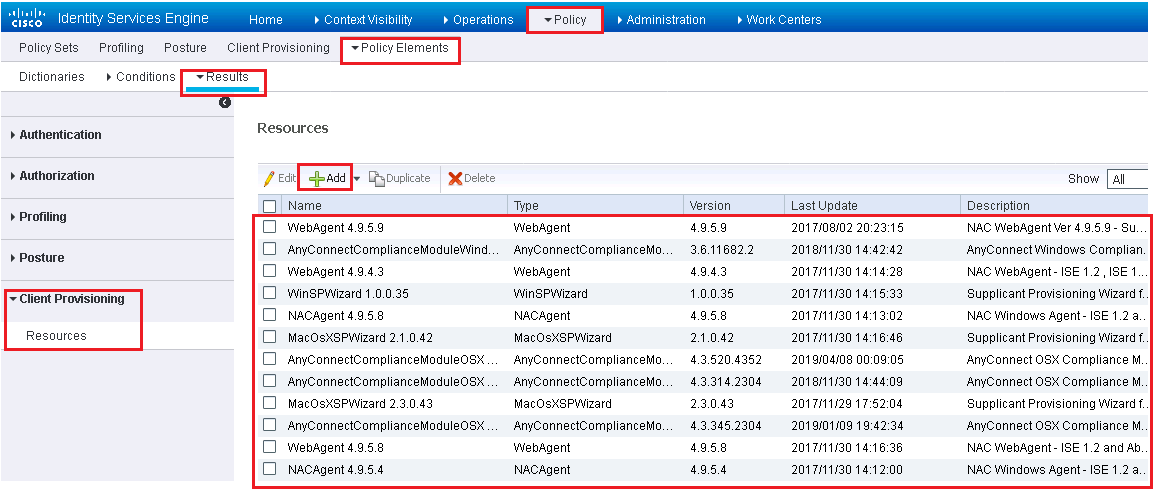Viewport: 1160px width, 501px height.
Task: Click the green plus Add button
Action: (x=327, y=178)
